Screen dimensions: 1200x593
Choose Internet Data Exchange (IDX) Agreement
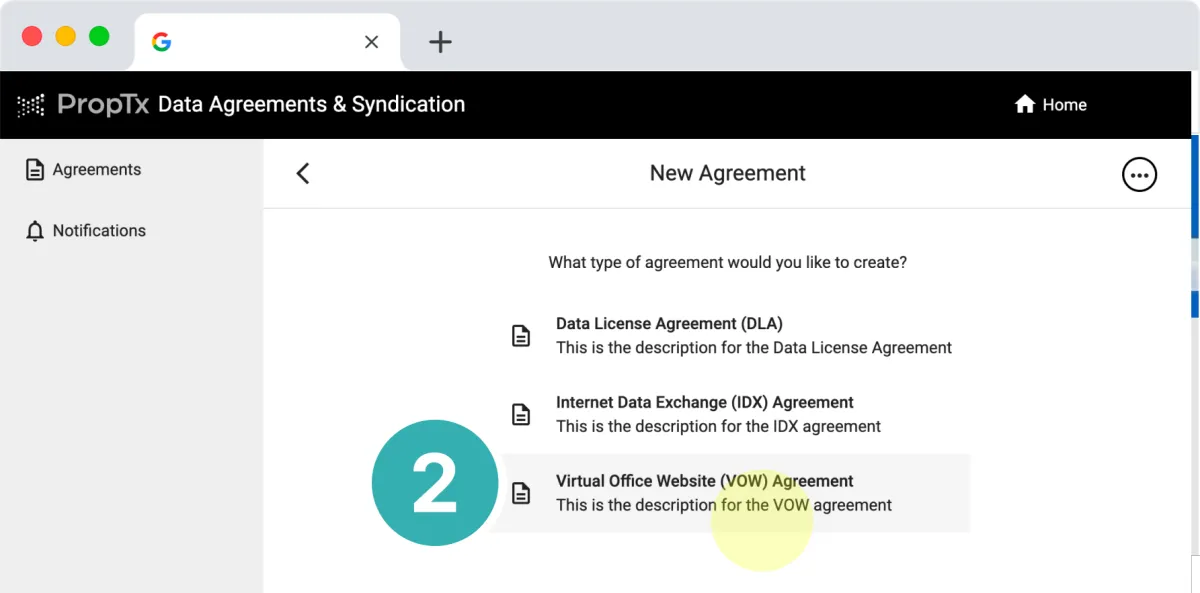736,414
